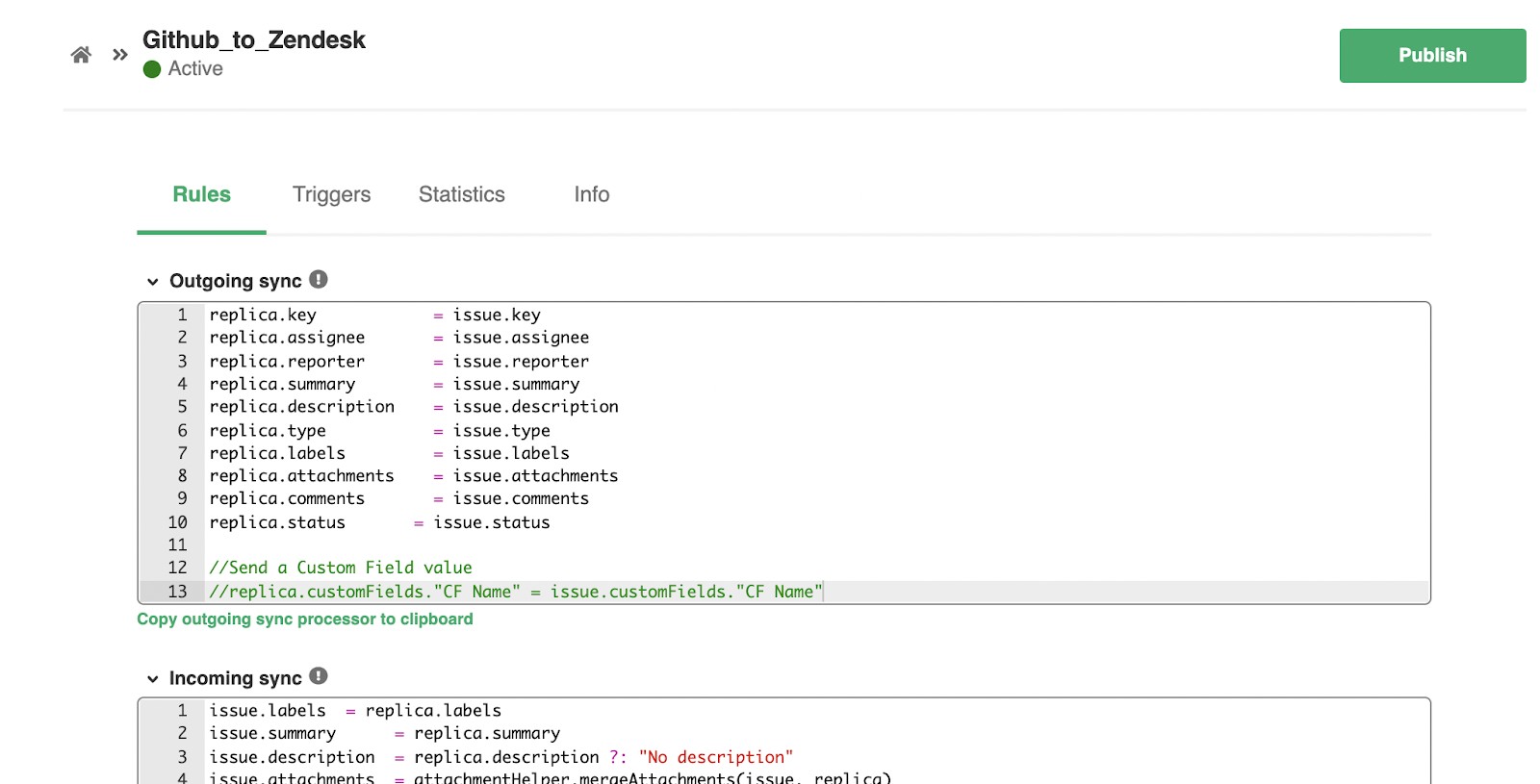Collapse the Incoming sync section
1540x784 pixels.
coord(152,679)
